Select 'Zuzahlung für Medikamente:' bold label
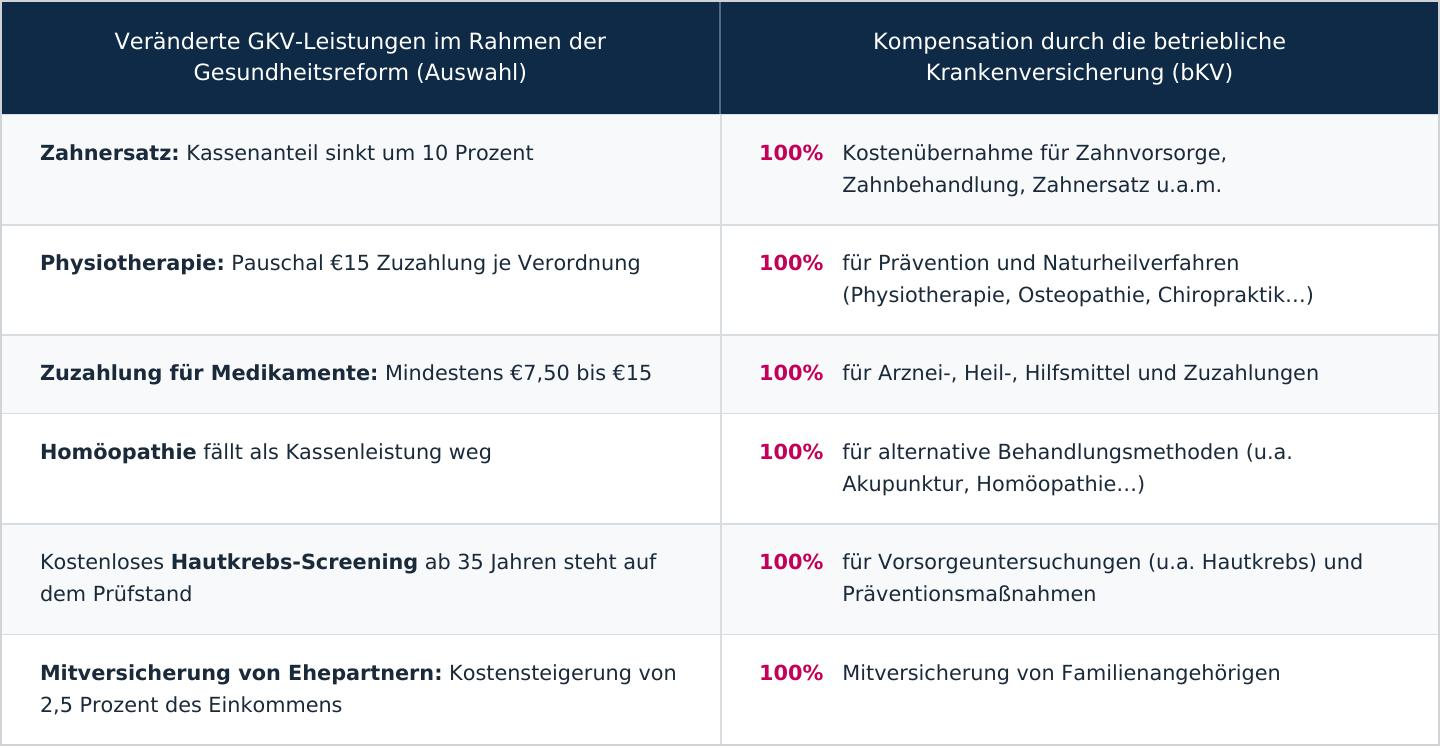The image size is (1443, 749). pos(209,373)
